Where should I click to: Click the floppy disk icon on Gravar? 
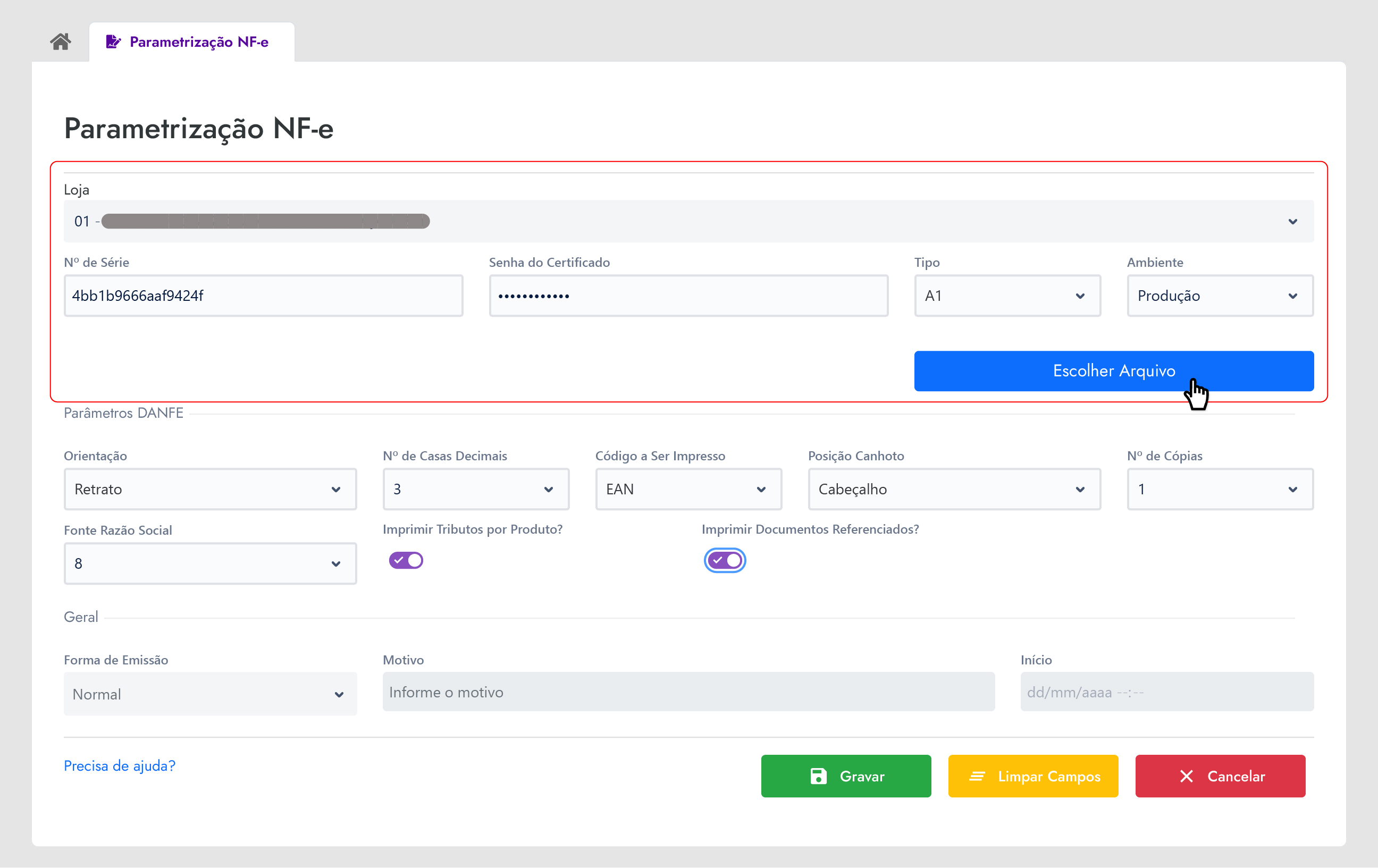(x=818, y=776)
